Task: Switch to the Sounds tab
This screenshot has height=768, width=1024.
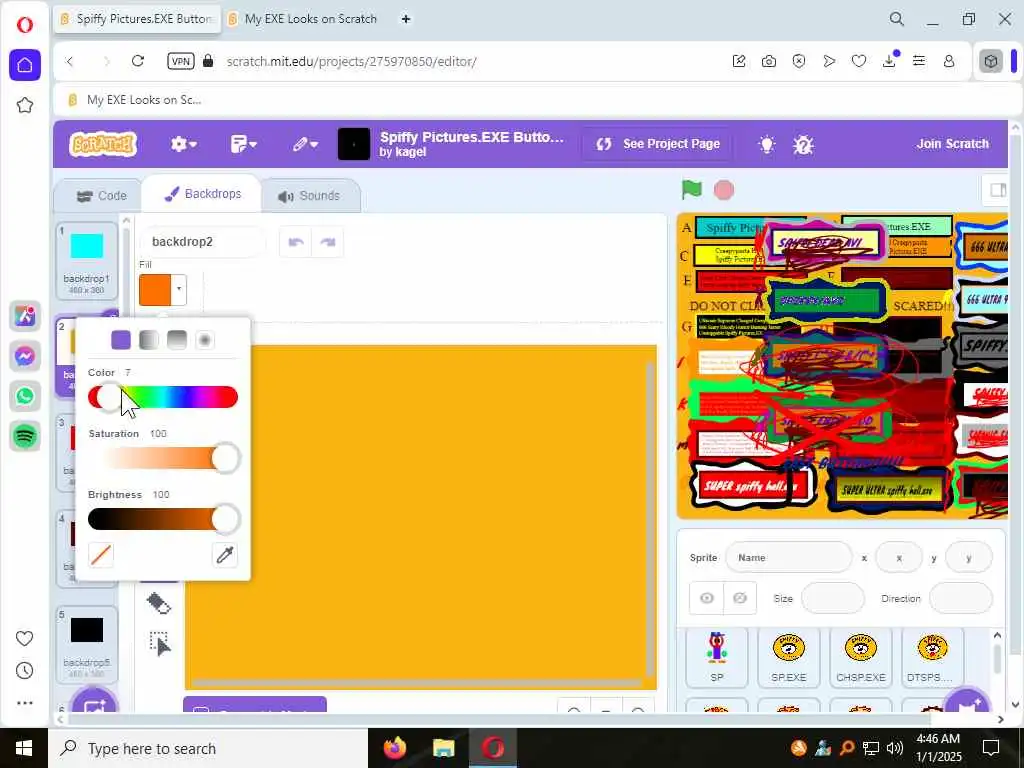Action: coord(310,196)
